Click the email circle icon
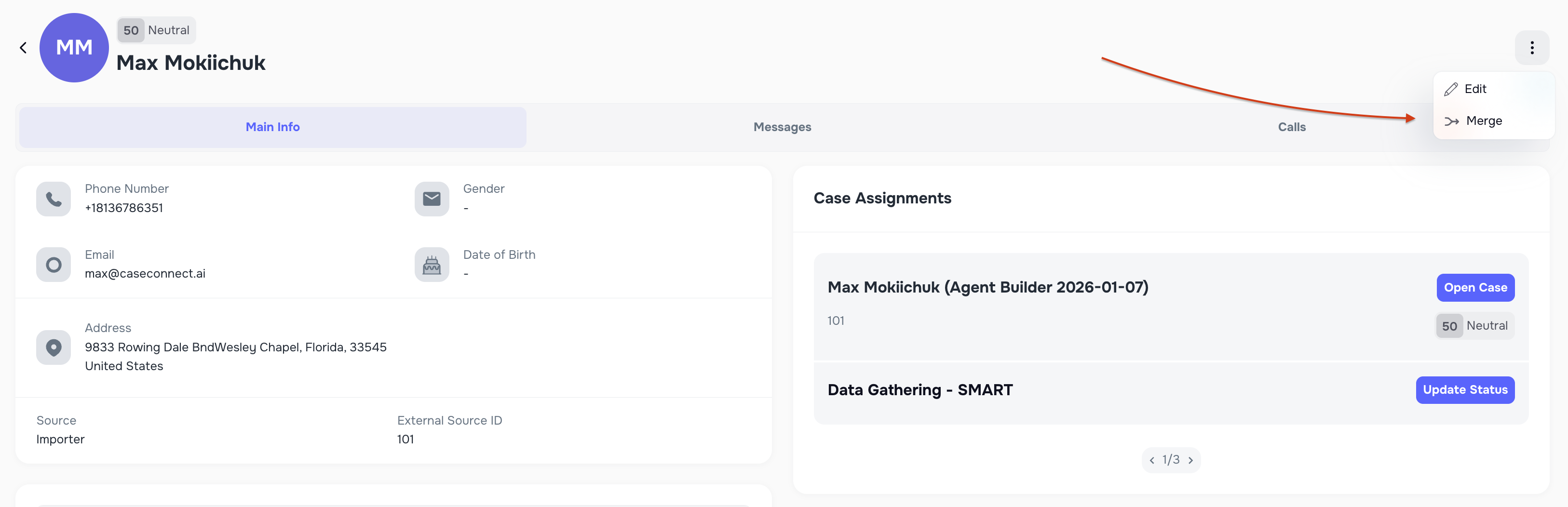Screen dimensions: 1568x507 coord(54,265)
